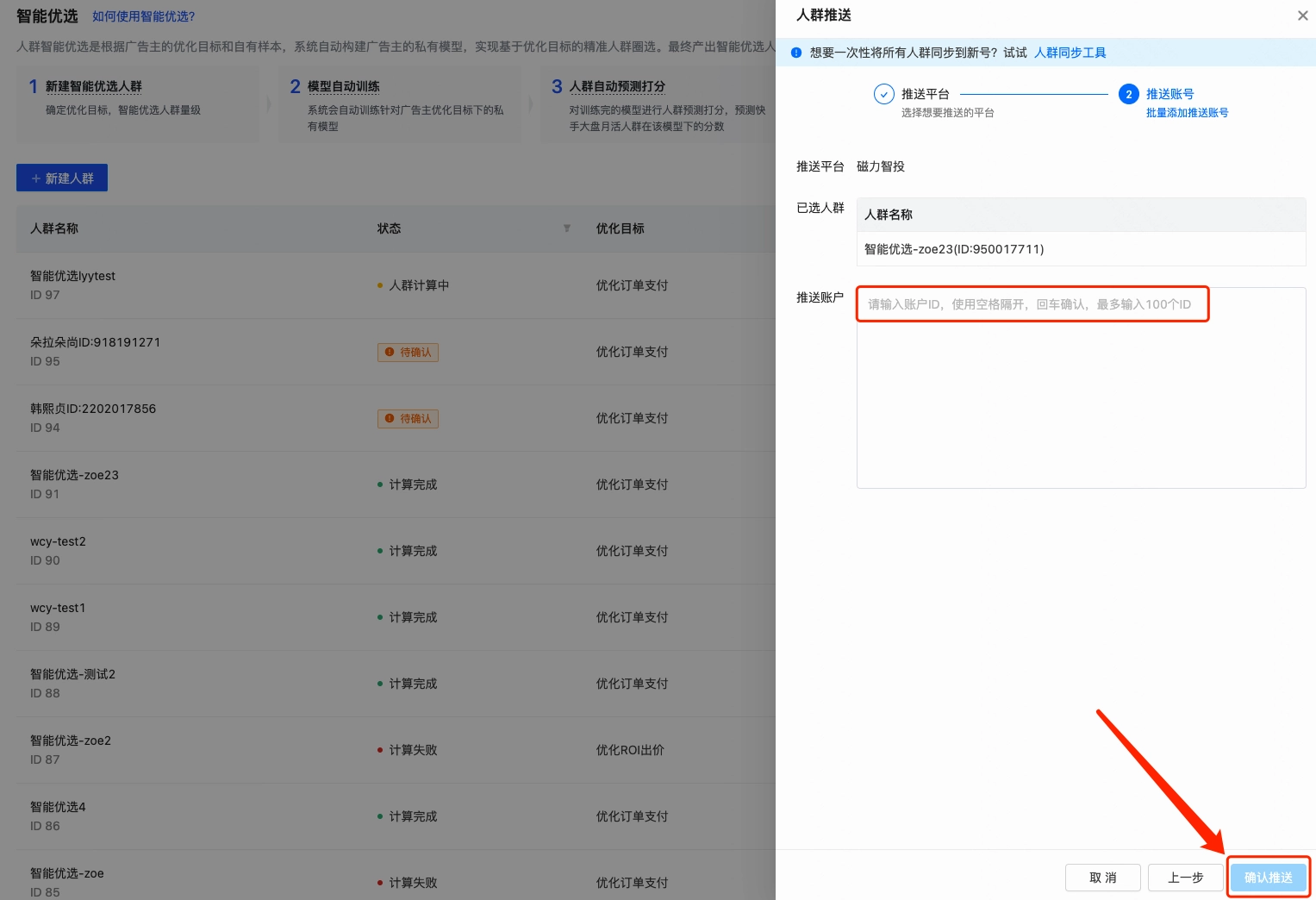The image size is (1316, 900).
Task: Click the 取消 cancel button
Action: coord(1103,877)
